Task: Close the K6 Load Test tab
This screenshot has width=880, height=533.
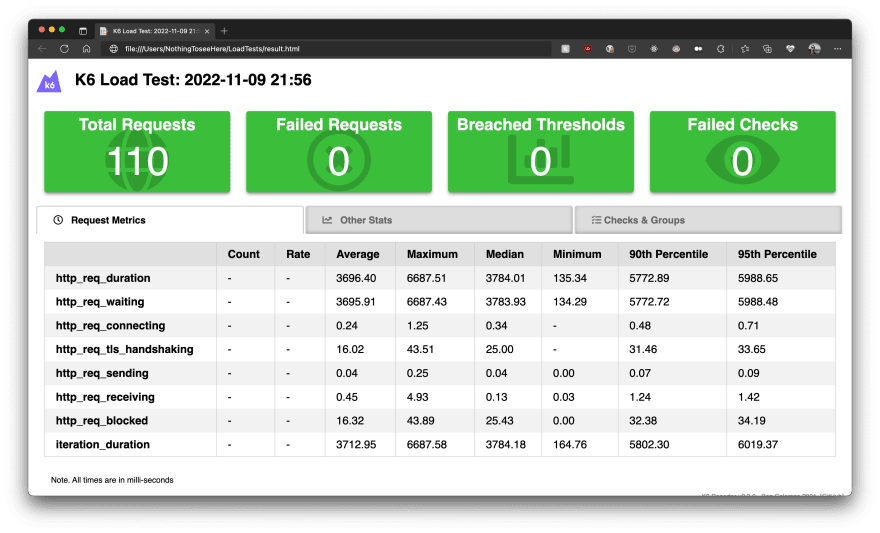Action: [x=207, y=31]
